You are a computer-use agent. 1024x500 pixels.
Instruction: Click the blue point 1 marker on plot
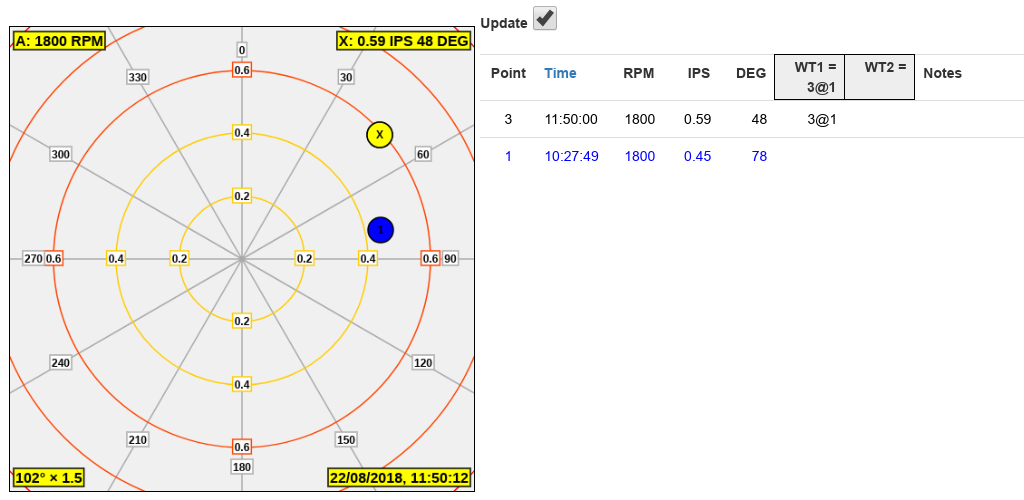pyautogui.click(x=380, y=230)
